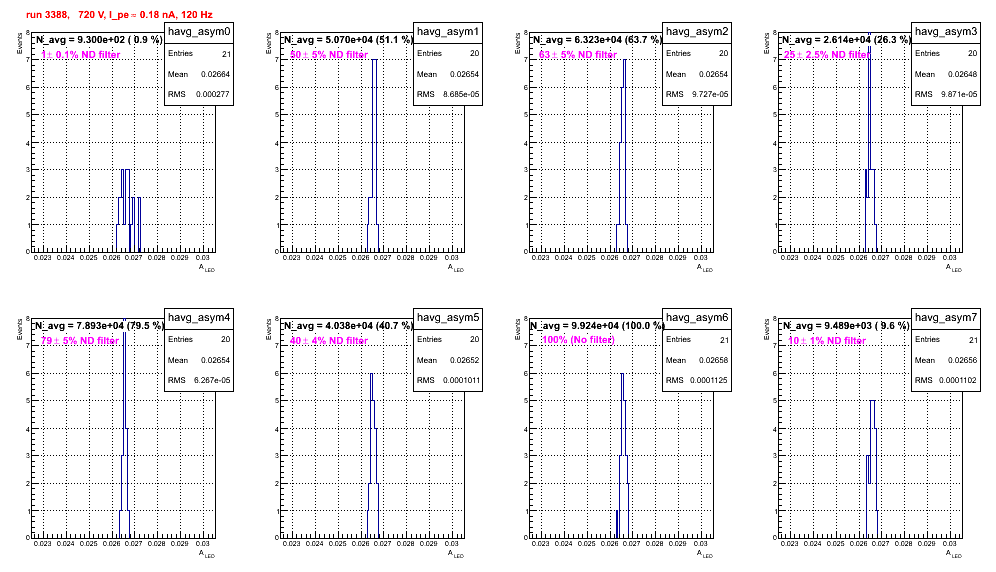
Task: Click the N_avg = 2.614e+04 label
Action: point(846,39)
